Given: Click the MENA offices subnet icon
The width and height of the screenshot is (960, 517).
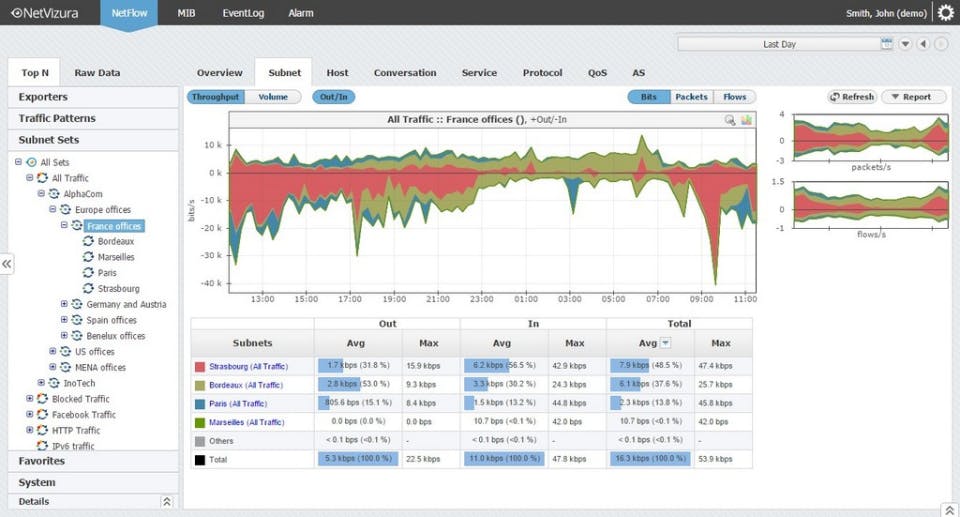Looking at the screenshot, I should (x=66, y=368).
